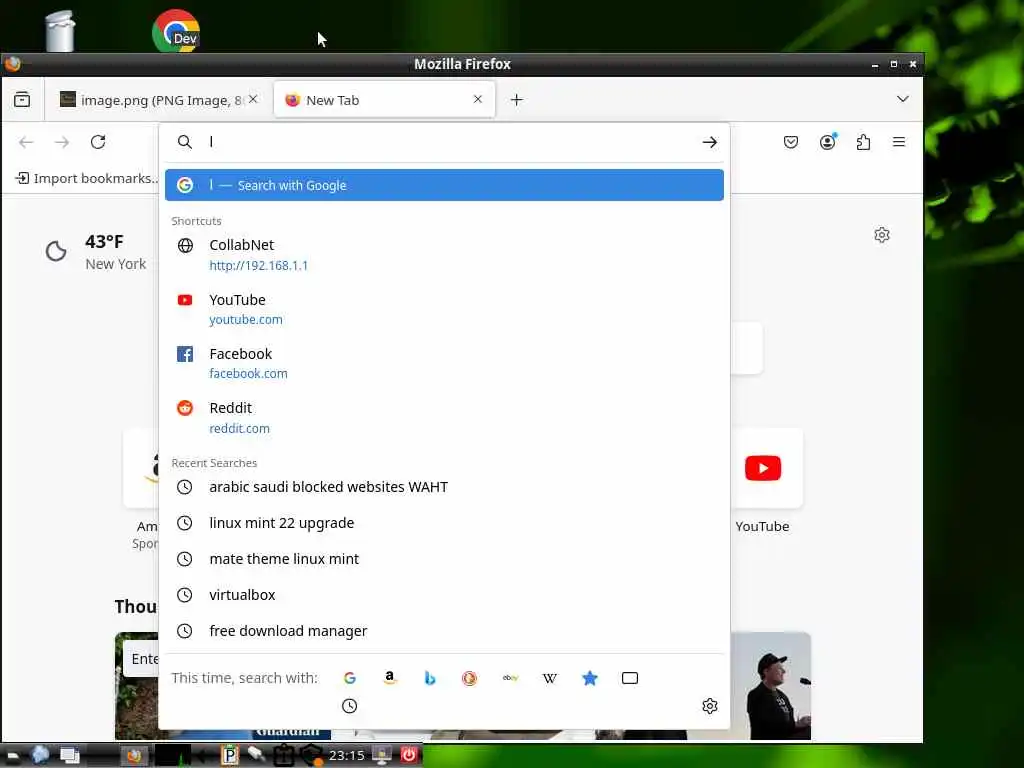
Task: Open the Firefox application hamburger menu
Action: click(899, 142)
